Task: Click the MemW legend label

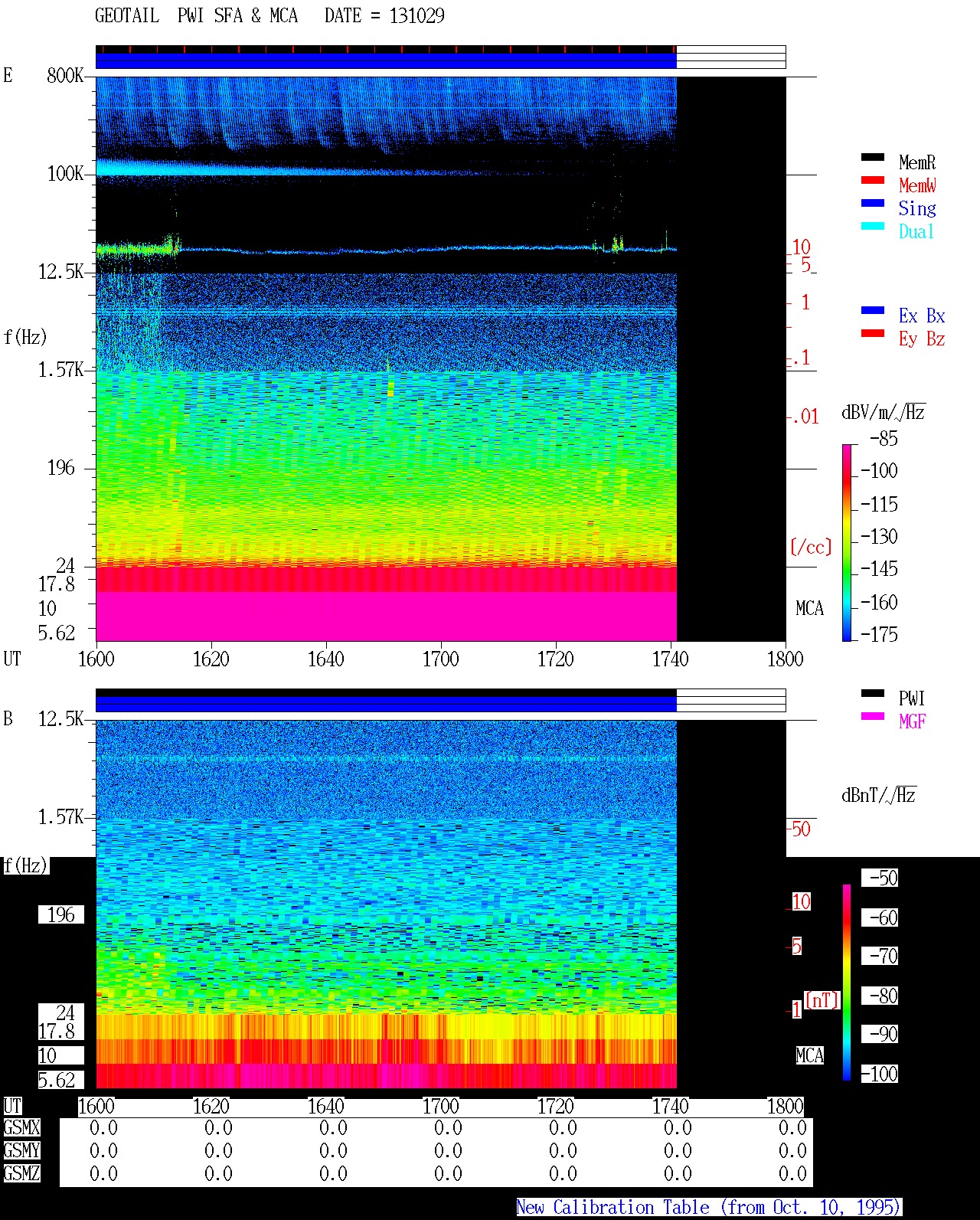Action: pos(917,185)
